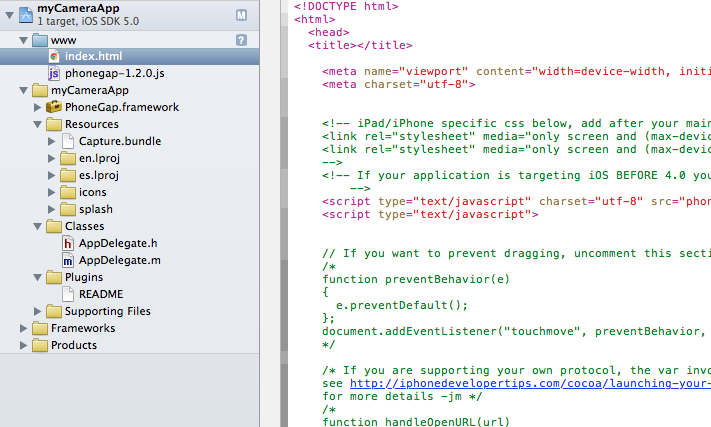Viewport: 711px width, 427px height.
Task: Collapse the Plugins folder triangle
Action: click(38, 277)
